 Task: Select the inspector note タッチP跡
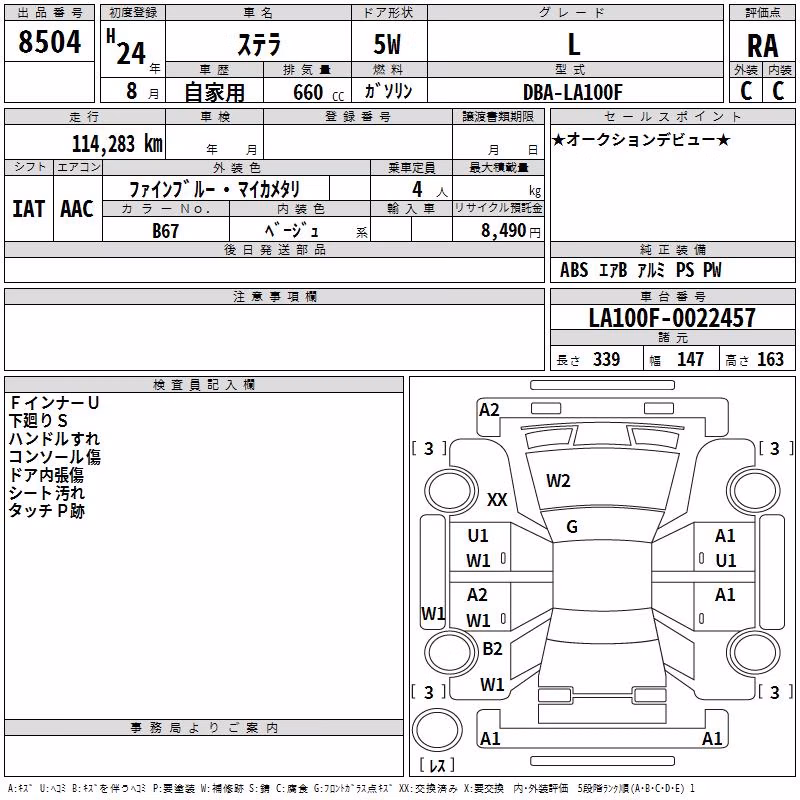(46, 510)
